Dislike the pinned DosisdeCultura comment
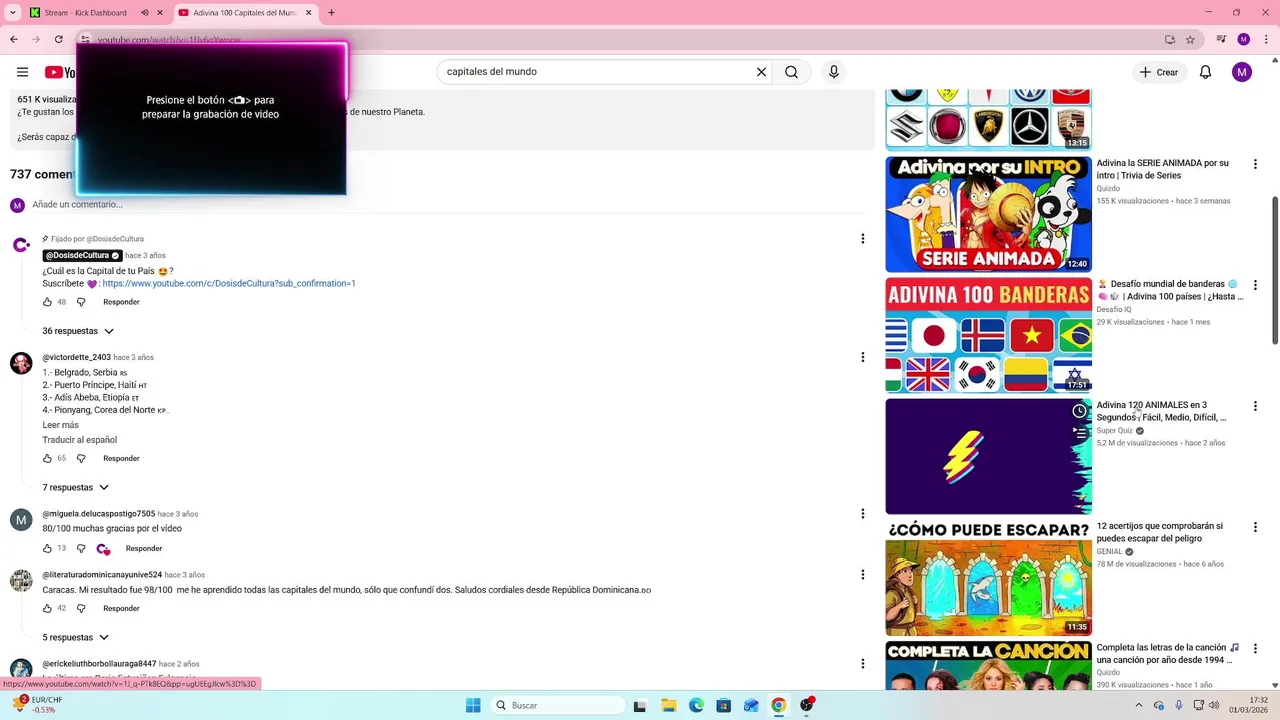The height and width of the screenshot is (720, 1280). 81,302
